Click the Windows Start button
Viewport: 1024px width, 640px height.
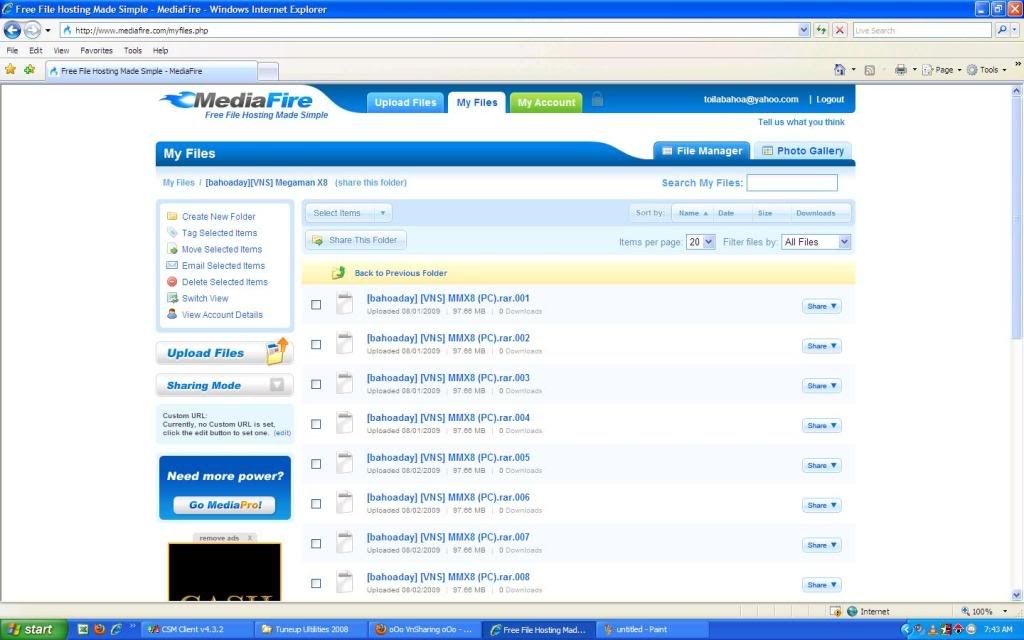click(33, 630)
